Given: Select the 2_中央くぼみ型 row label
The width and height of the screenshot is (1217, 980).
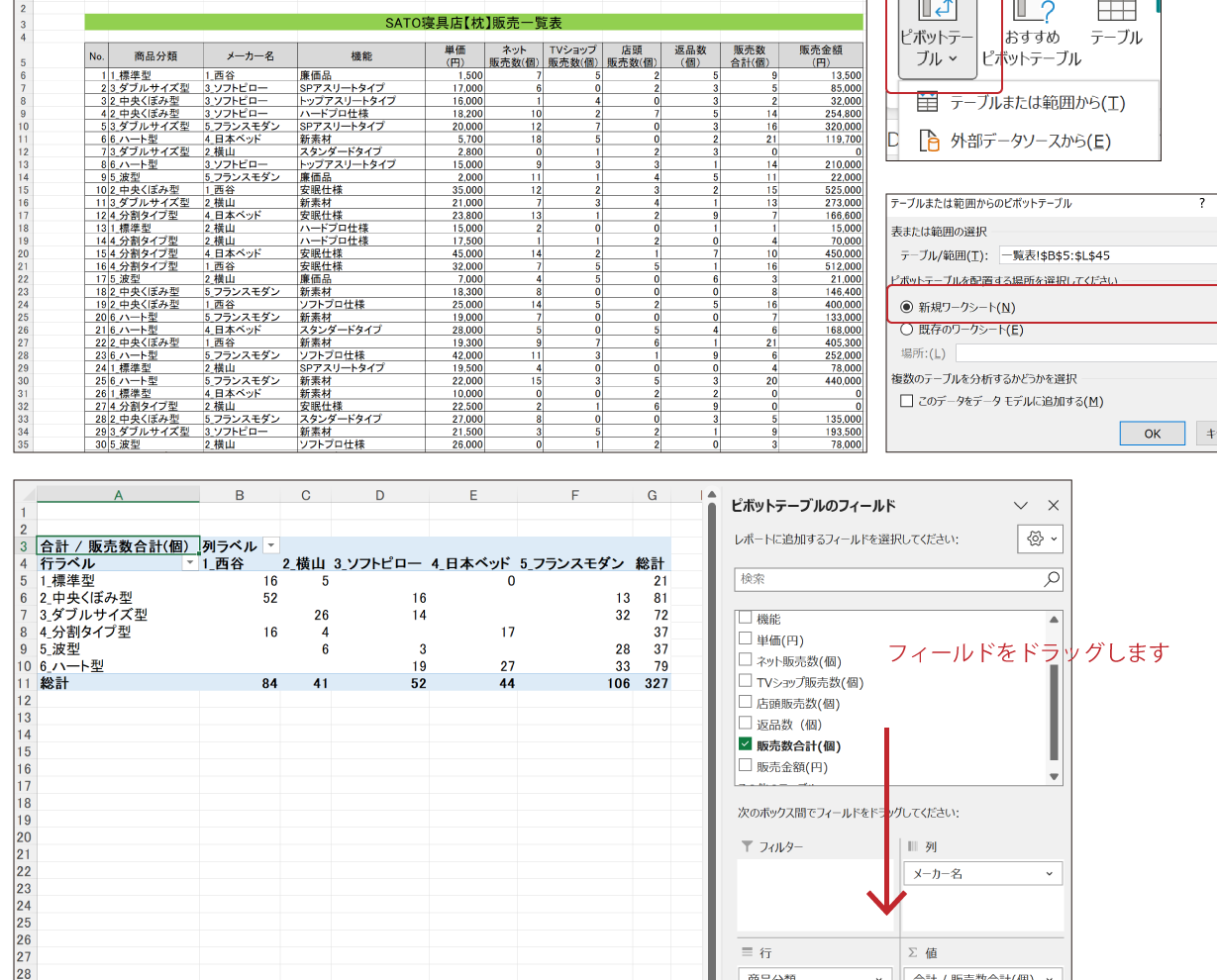Looking at the screenshot, I should tap(86, 598).
